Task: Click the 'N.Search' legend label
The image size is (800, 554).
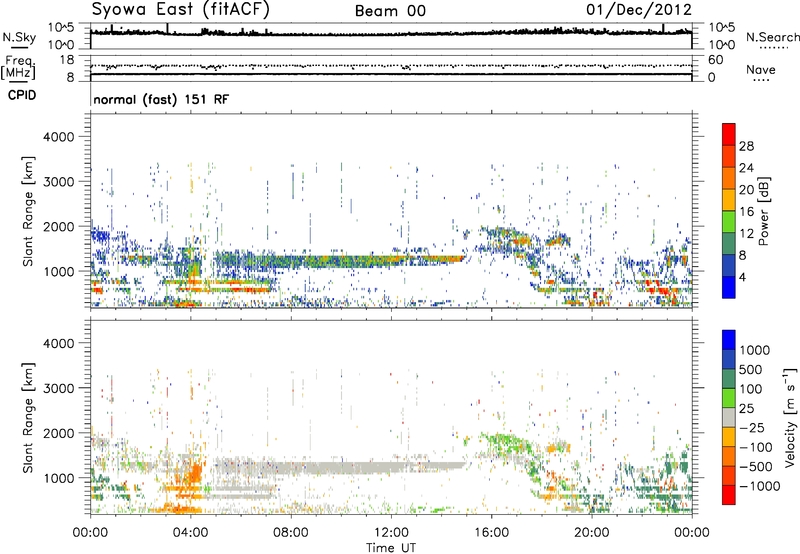Action: (772, 37)
